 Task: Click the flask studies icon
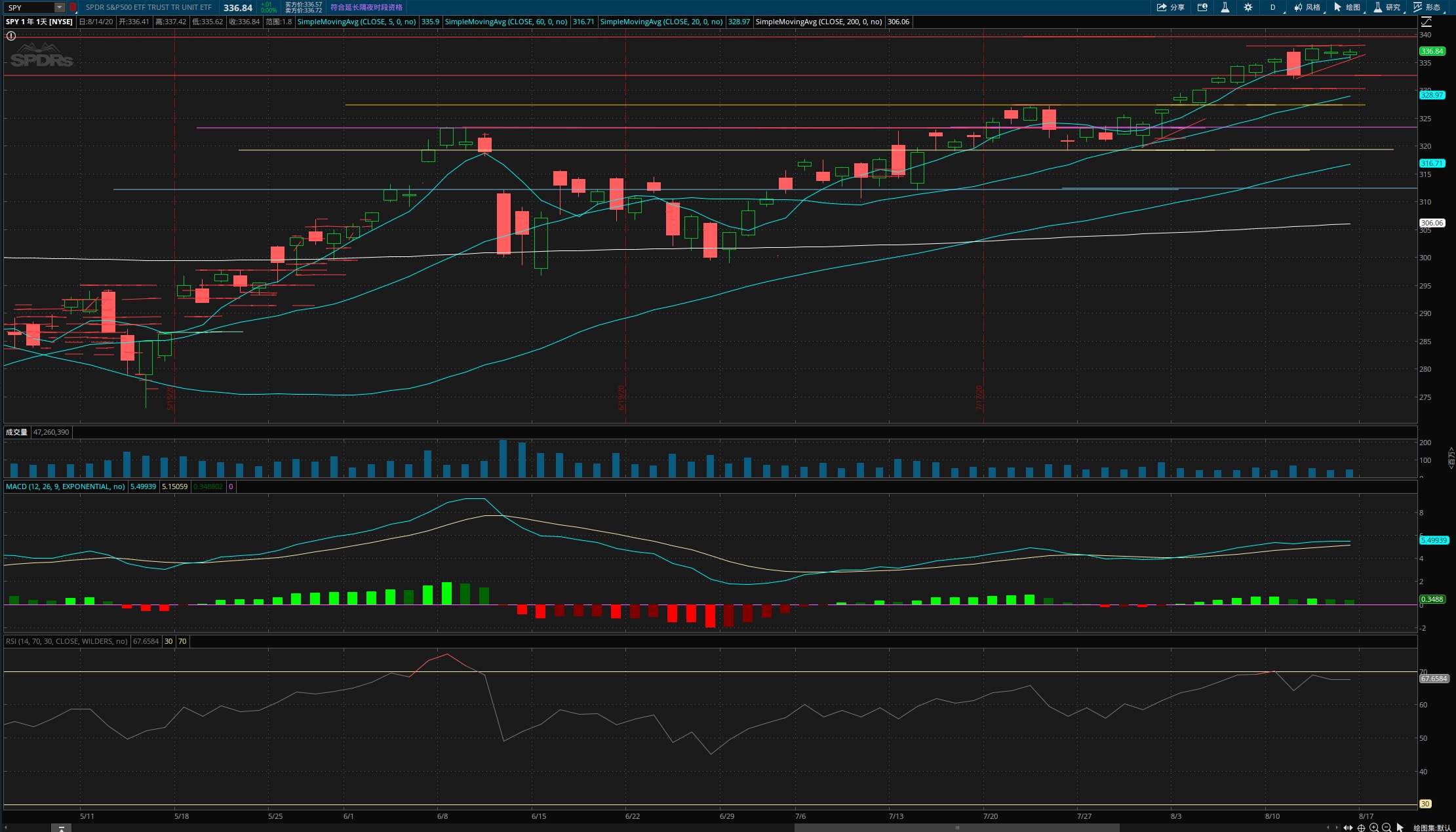point(1225,7)
